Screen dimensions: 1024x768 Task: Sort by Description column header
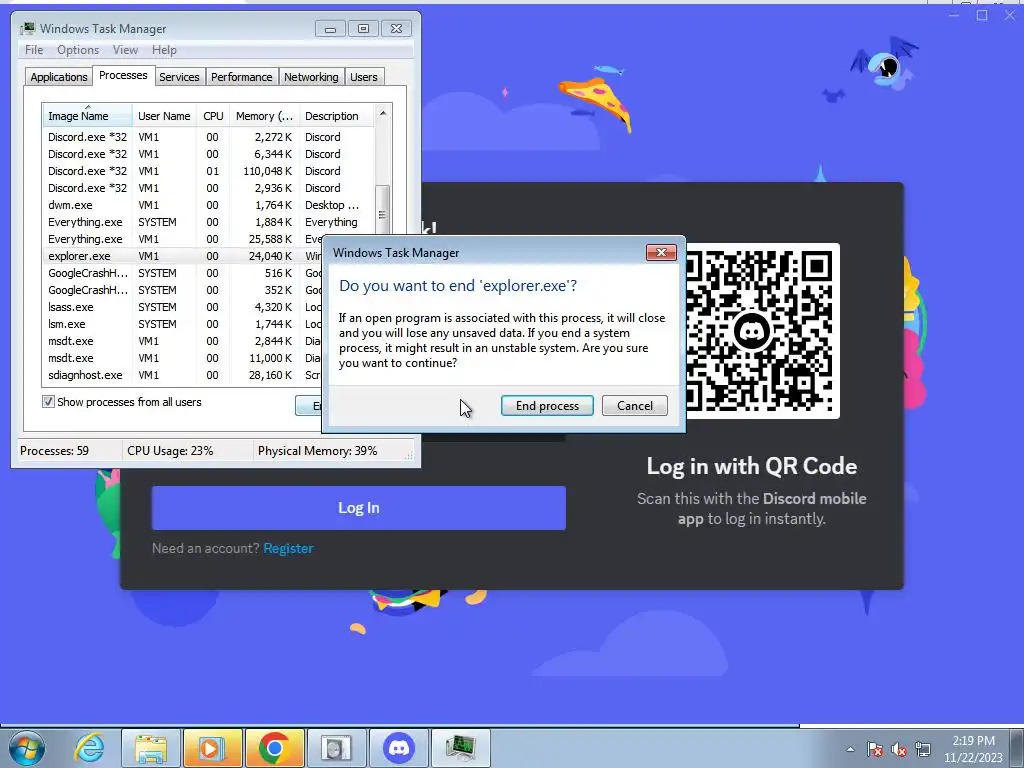click(x=336, y=116)
